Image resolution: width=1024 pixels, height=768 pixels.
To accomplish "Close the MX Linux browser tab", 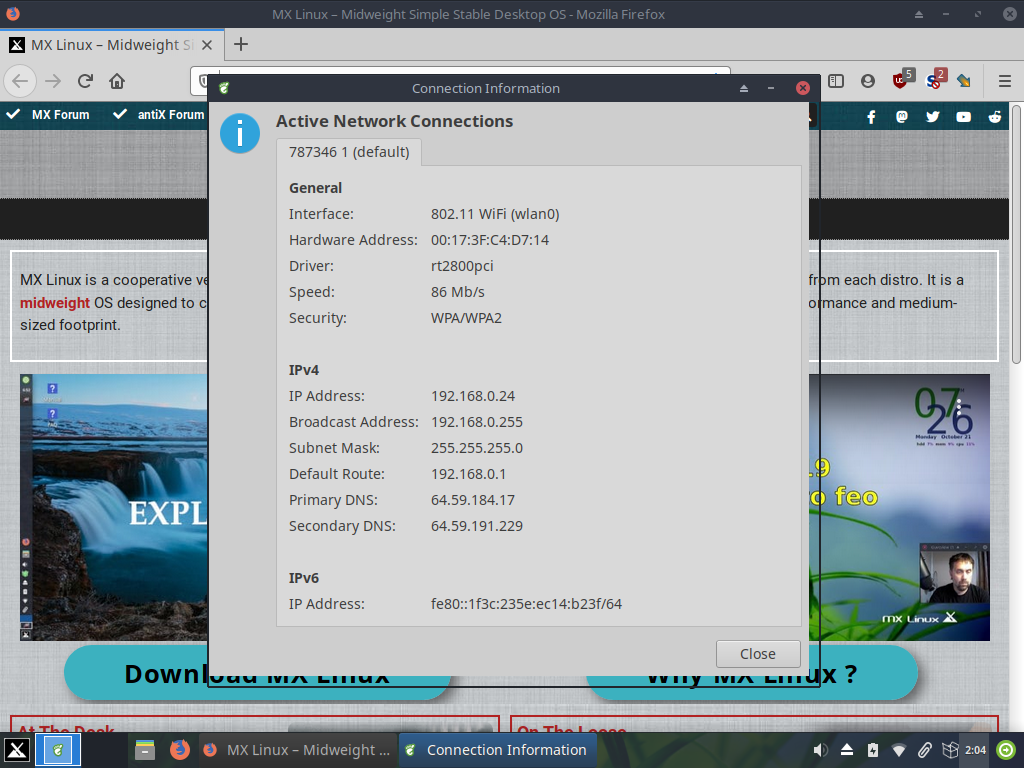I will click(x=207, y=45).
